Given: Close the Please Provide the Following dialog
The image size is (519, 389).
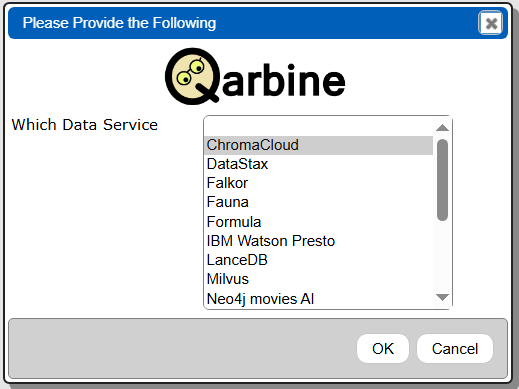Looking at the screenshot, I should click(490, 23).
